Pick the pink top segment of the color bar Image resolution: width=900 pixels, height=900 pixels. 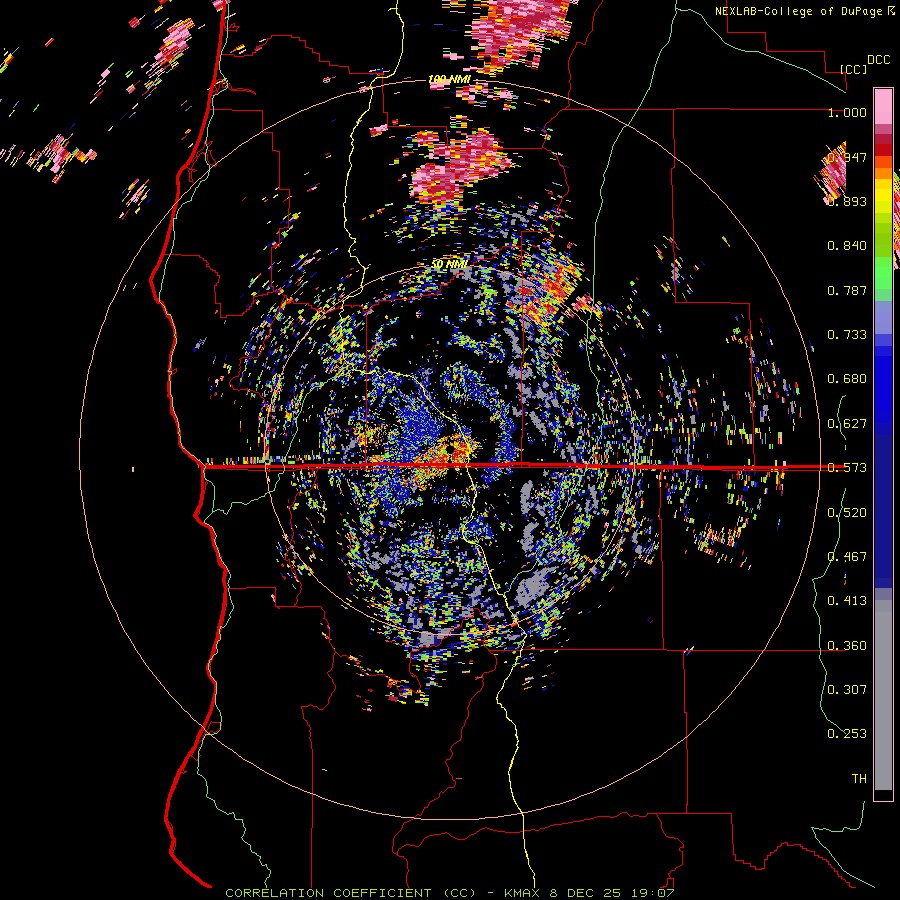pyautogui.click(x=883, y=106)
